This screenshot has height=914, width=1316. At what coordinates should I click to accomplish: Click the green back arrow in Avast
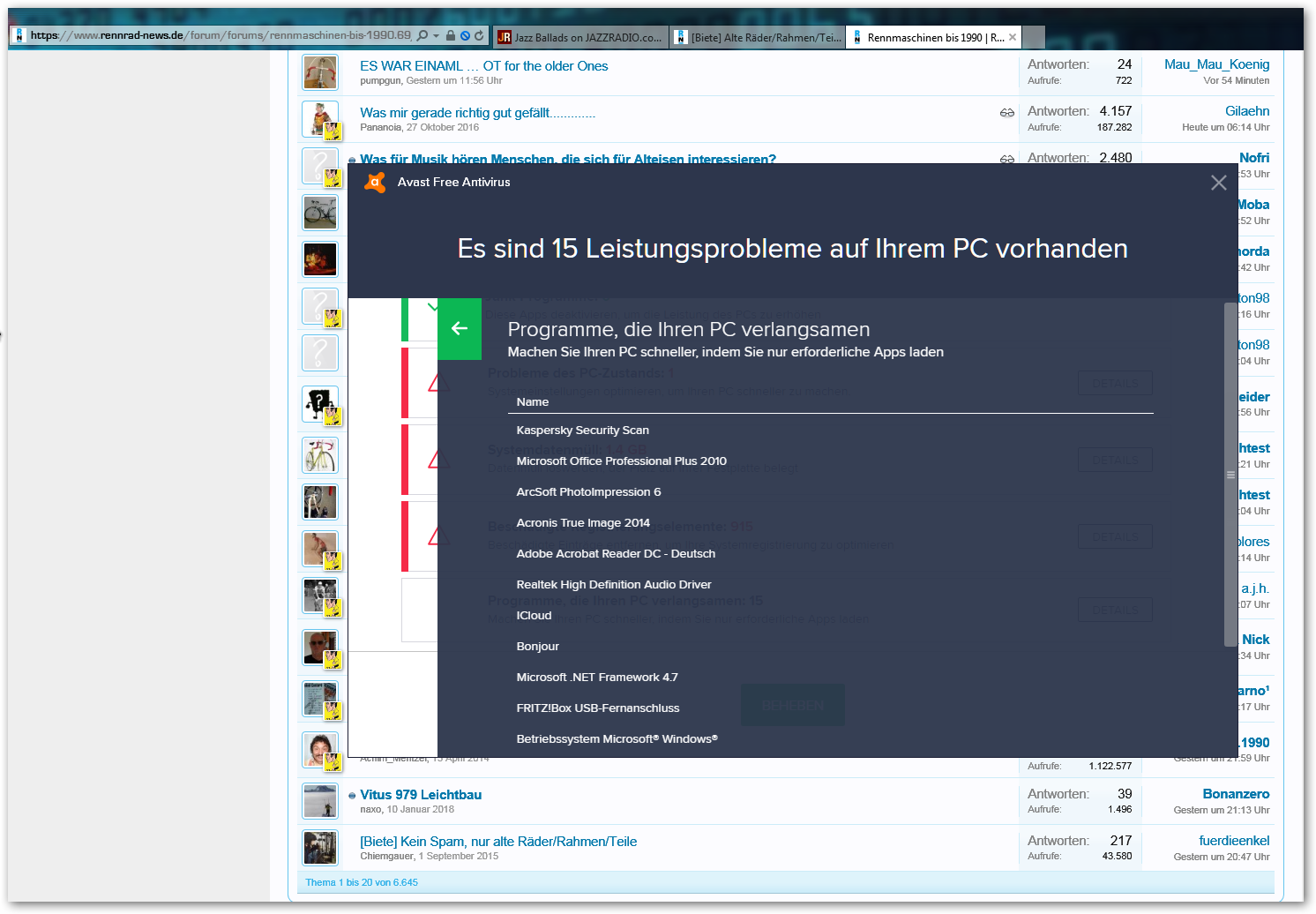tap(459, 329)
